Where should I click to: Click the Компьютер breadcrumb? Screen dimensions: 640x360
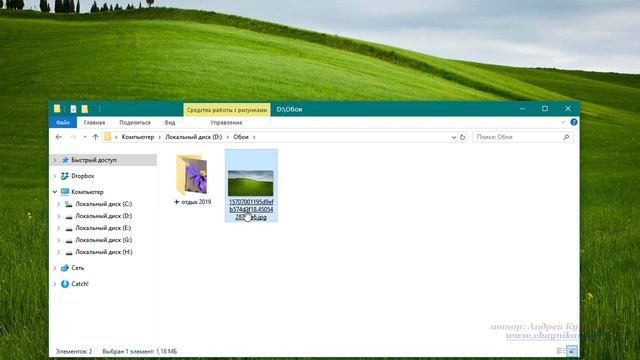(138, 137)
